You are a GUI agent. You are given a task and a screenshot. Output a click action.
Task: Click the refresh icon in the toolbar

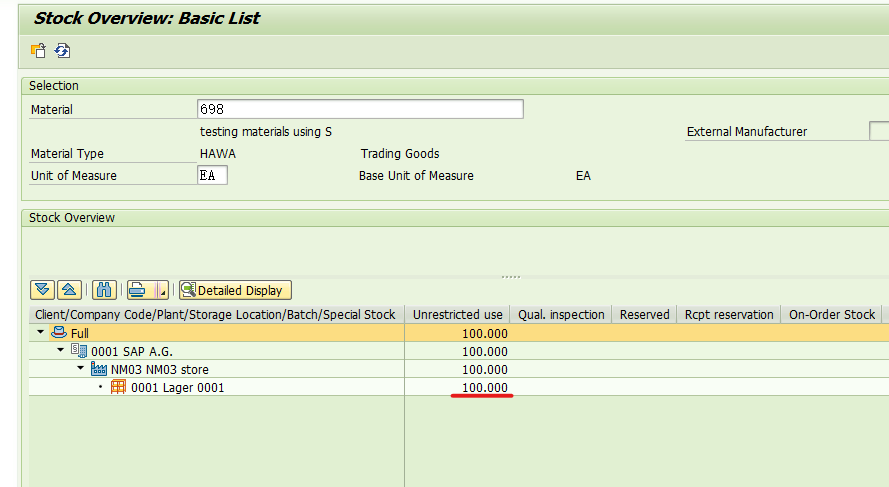62,50
